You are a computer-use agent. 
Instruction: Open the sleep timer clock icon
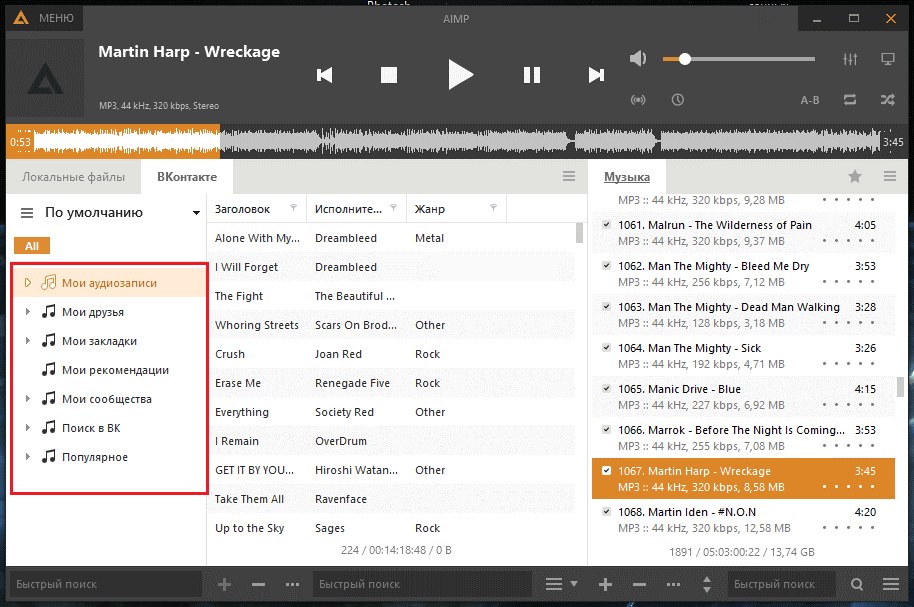678,100
